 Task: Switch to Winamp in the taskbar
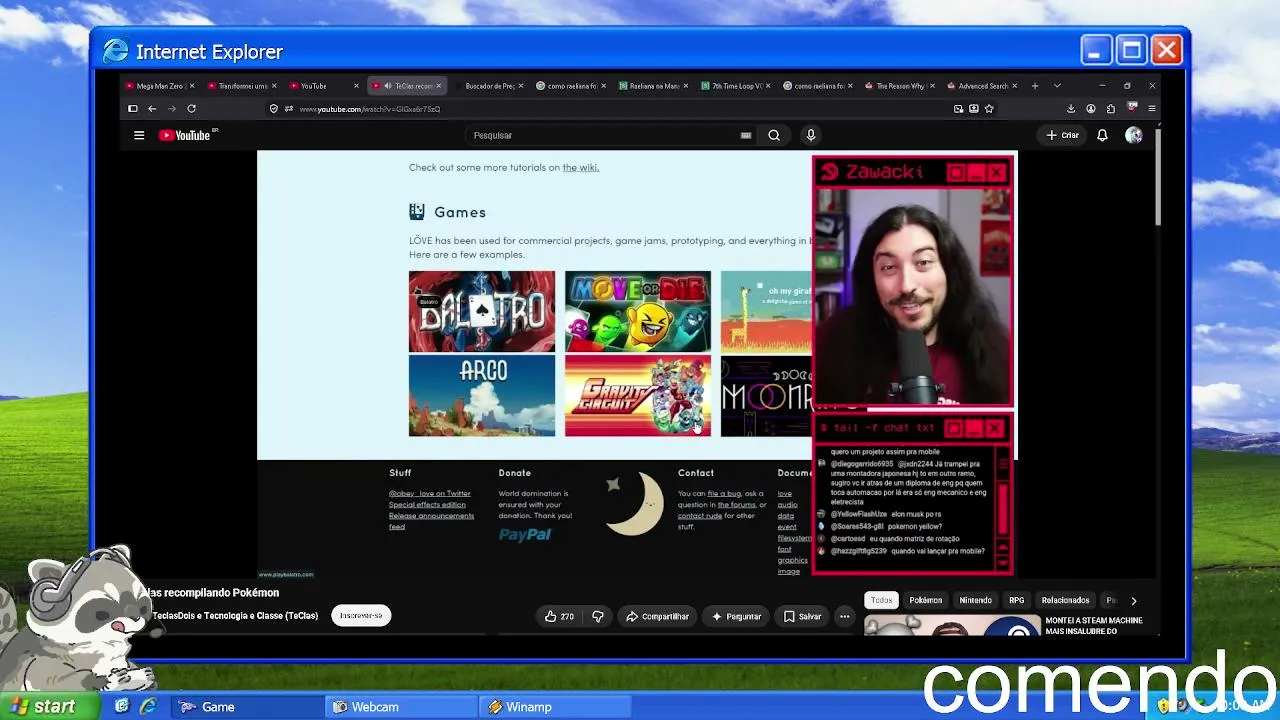556,707
